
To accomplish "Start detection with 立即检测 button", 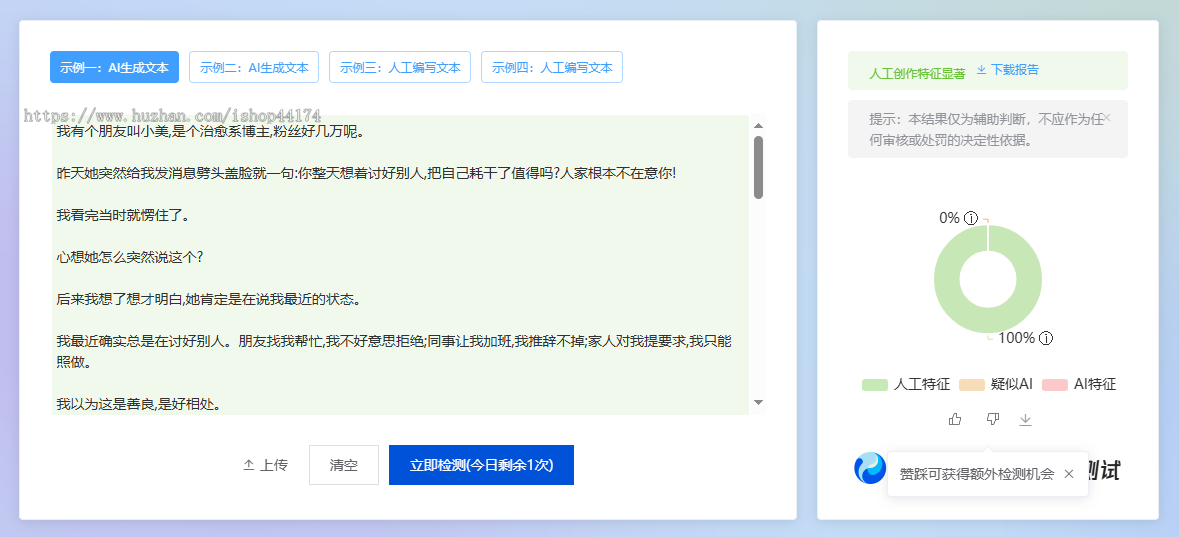I will coord(481,466).
